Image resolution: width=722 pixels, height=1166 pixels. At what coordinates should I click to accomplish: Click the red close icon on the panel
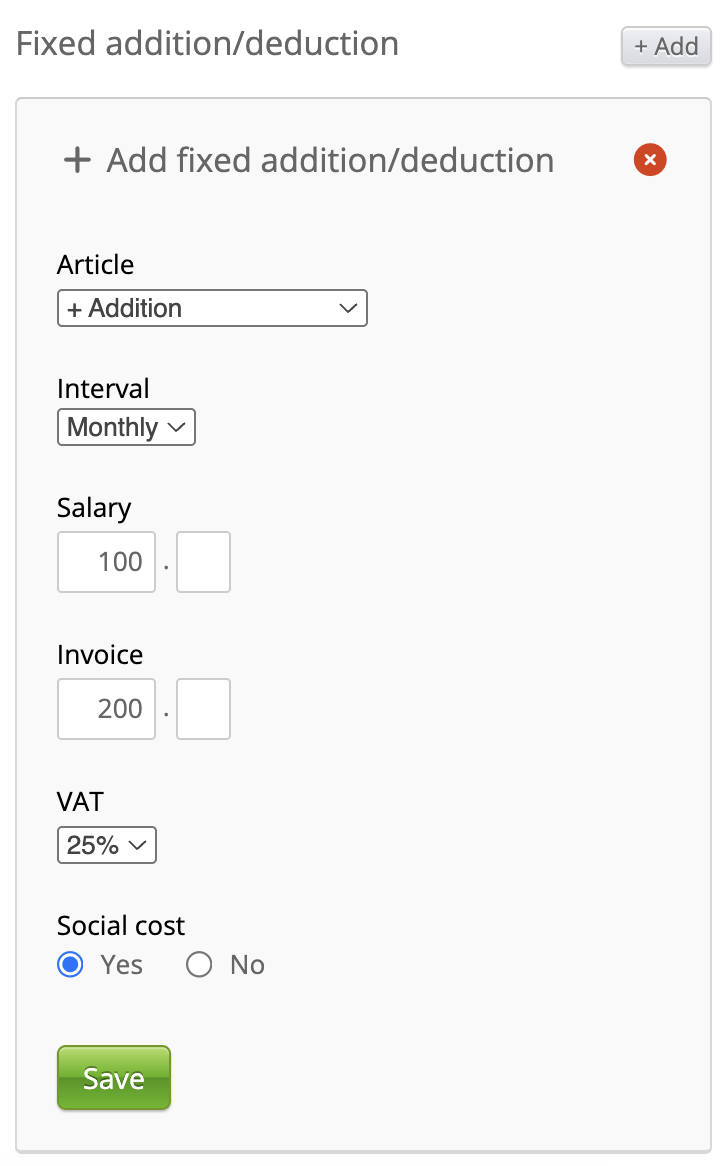click(650, 159)
